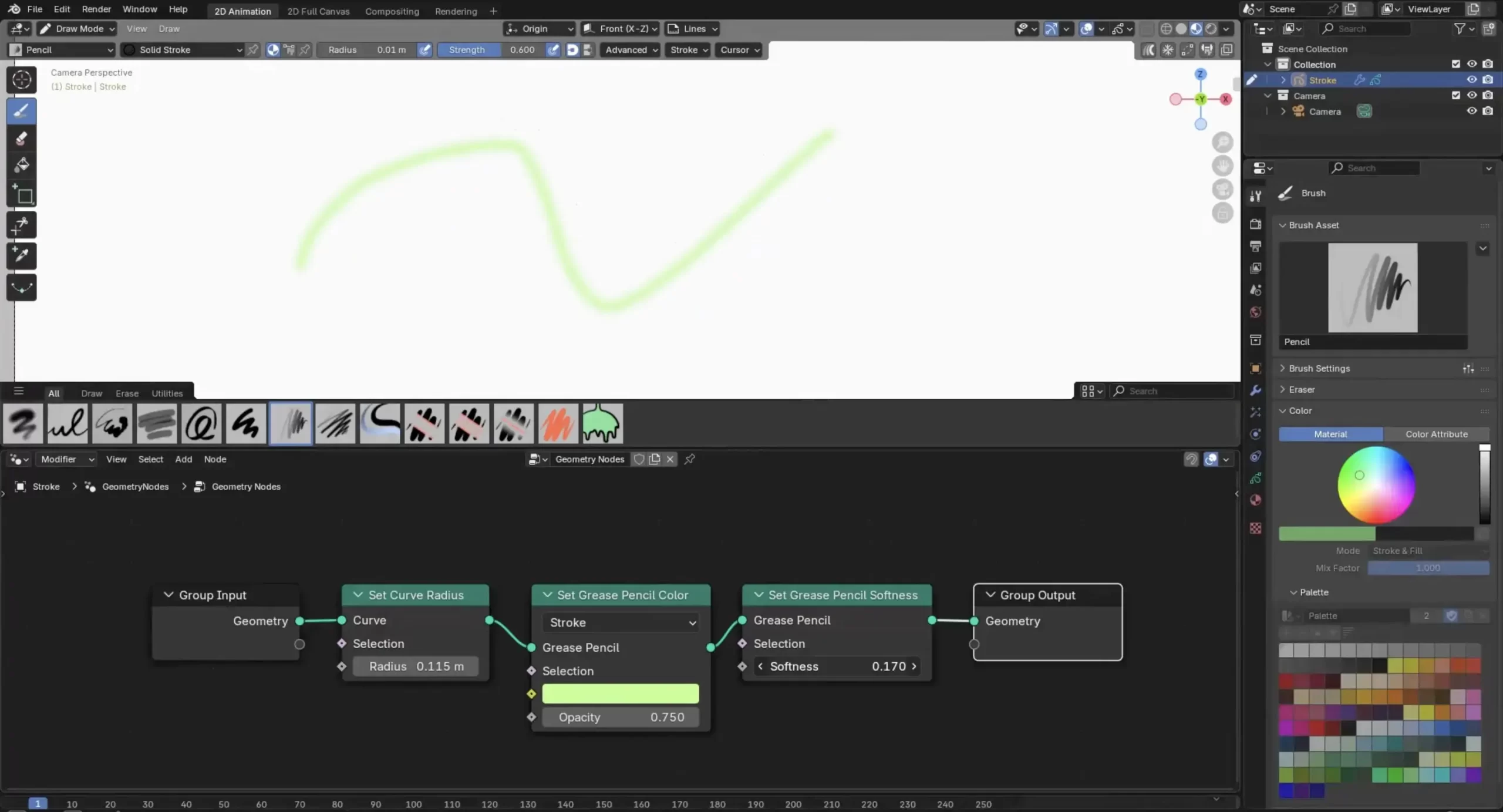Toggle Rendered viewport shading
This screenshot has width=1503, height=812.
[x=1211, y=28]
